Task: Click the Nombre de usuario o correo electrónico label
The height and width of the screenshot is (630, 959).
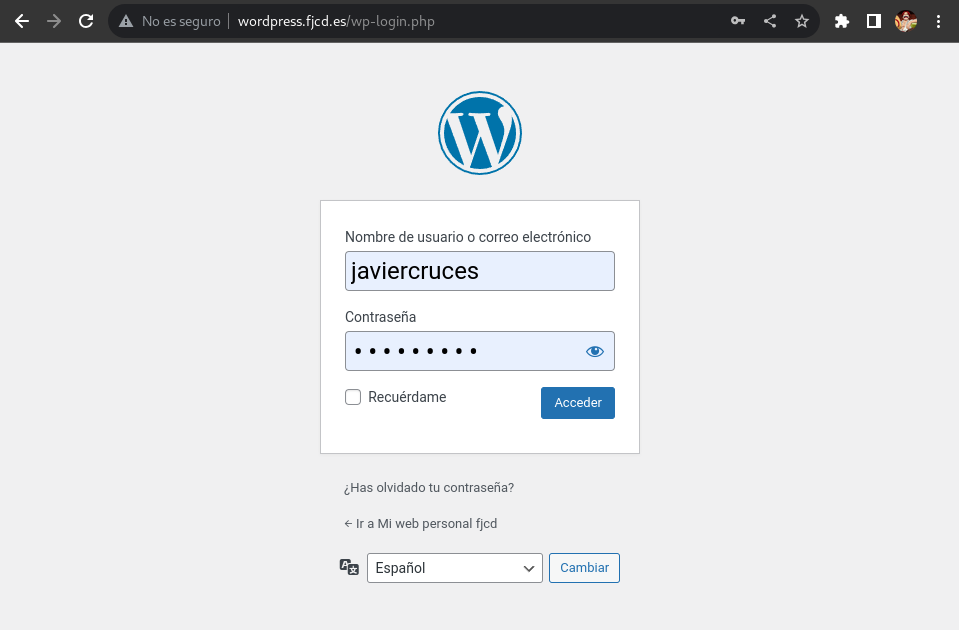Action: (x=468, y=237)
